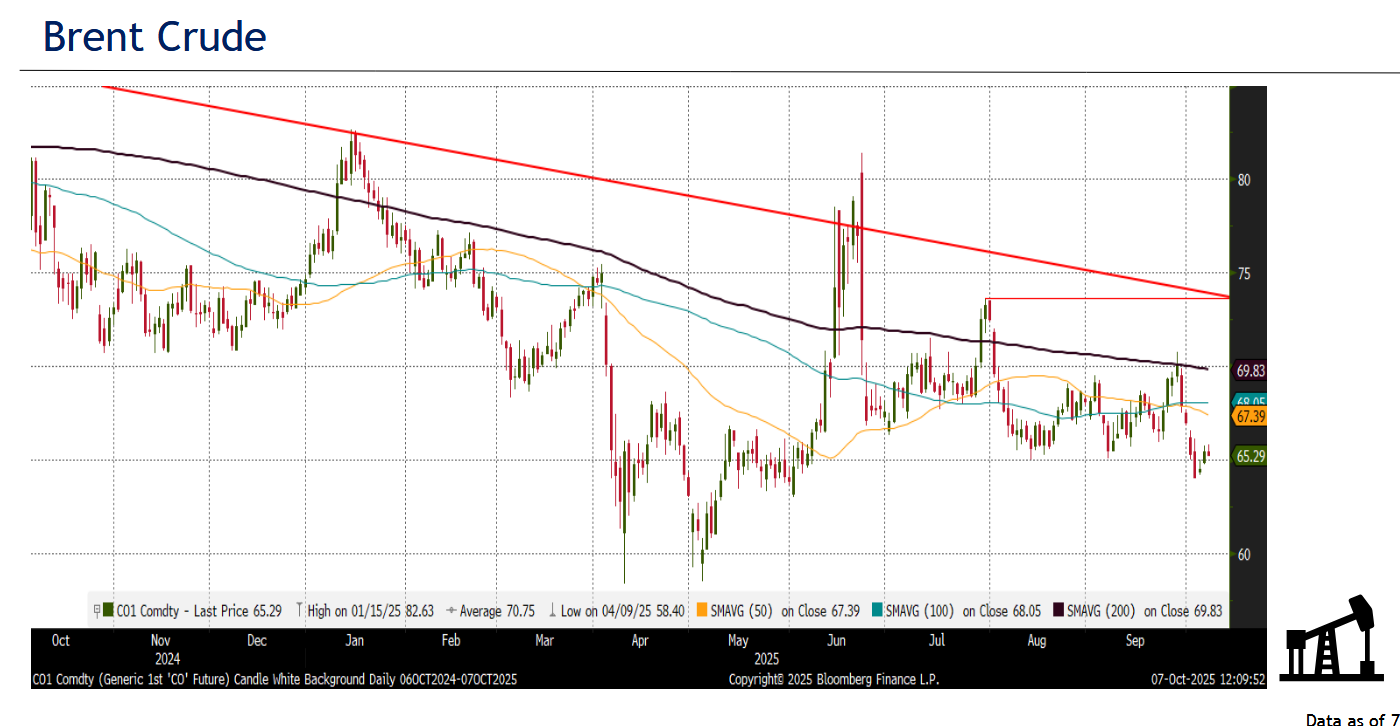The height and width of the screenshot is (726, 1400).
Task: Click the oil pump jack icon
Action: coord(1332,640)
